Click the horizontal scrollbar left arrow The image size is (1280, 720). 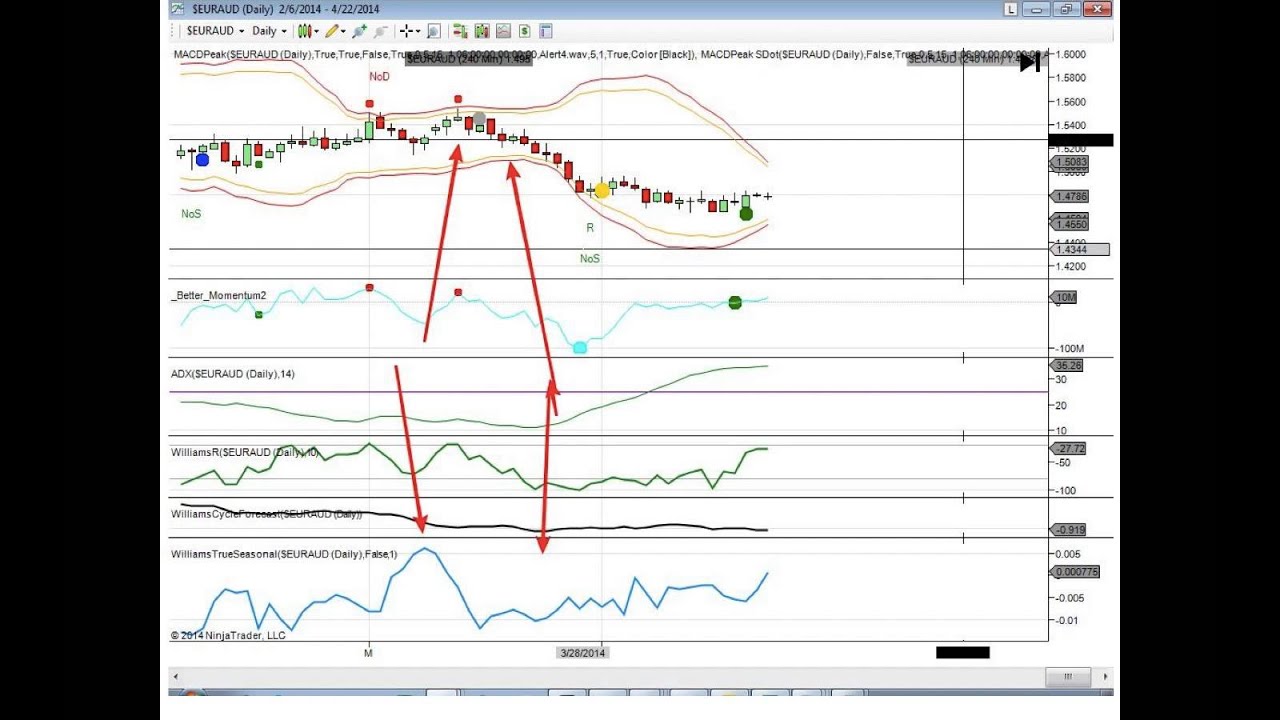coord(176,677)
